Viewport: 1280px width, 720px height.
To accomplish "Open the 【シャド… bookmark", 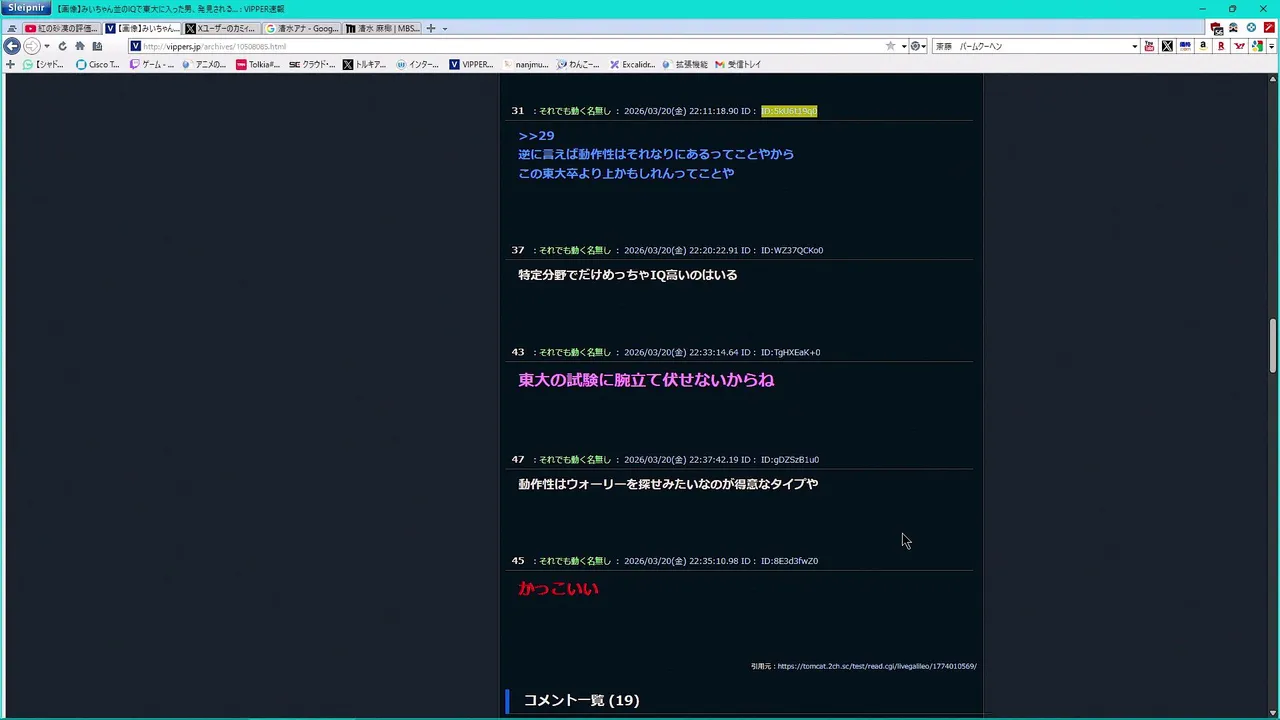I will pos(45,64).
